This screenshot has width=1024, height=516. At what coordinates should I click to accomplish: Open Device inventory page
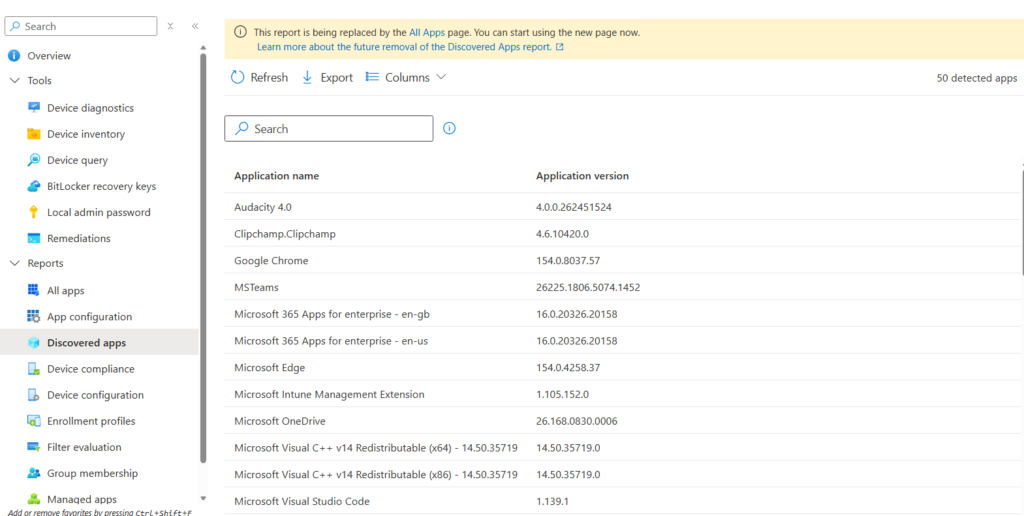coord(86,134)
